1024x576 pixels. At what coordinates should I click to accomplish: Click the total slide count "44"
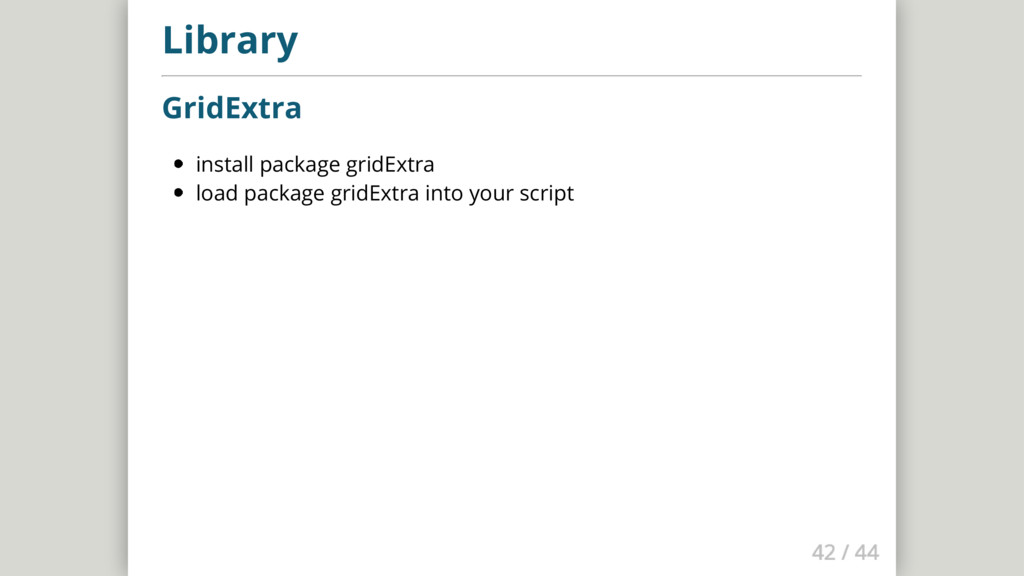point(867,552)
